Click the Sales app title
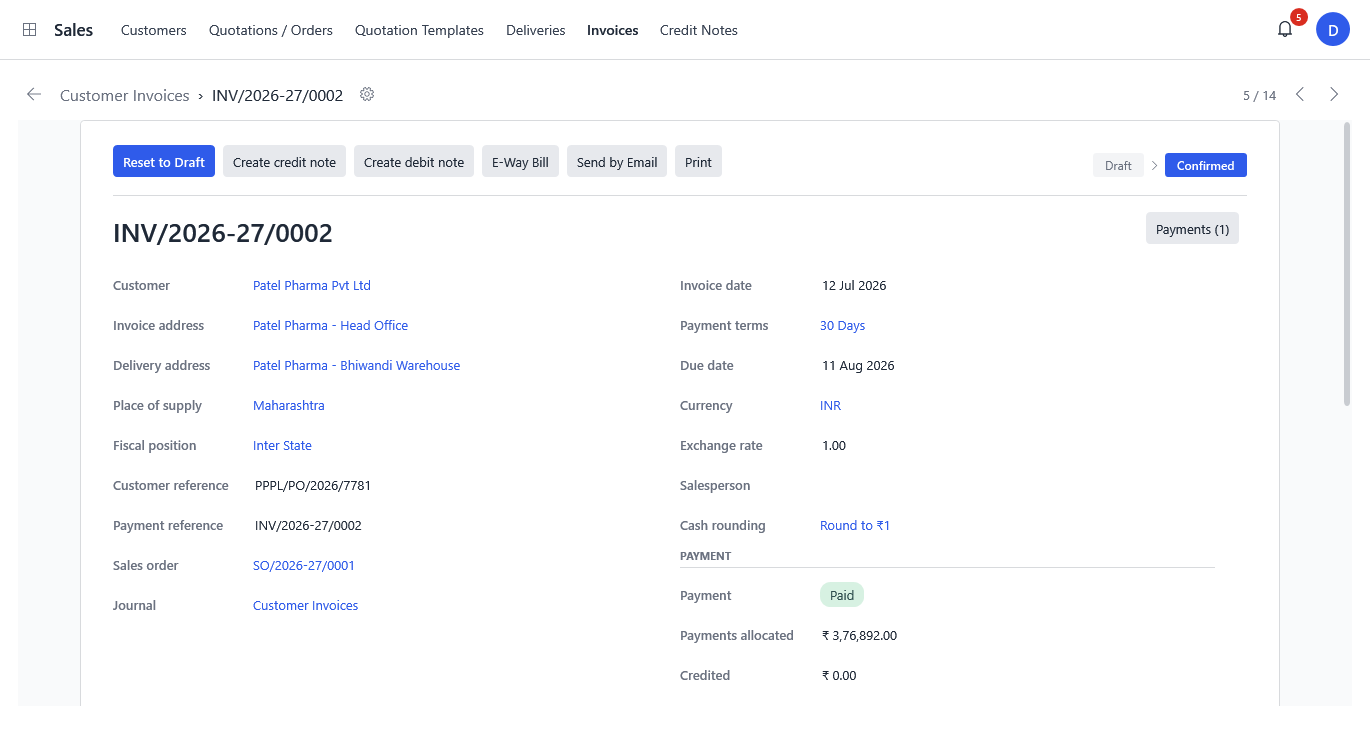Image resolution: width=1370 pixels, height=749 pixels. point(74,30)
